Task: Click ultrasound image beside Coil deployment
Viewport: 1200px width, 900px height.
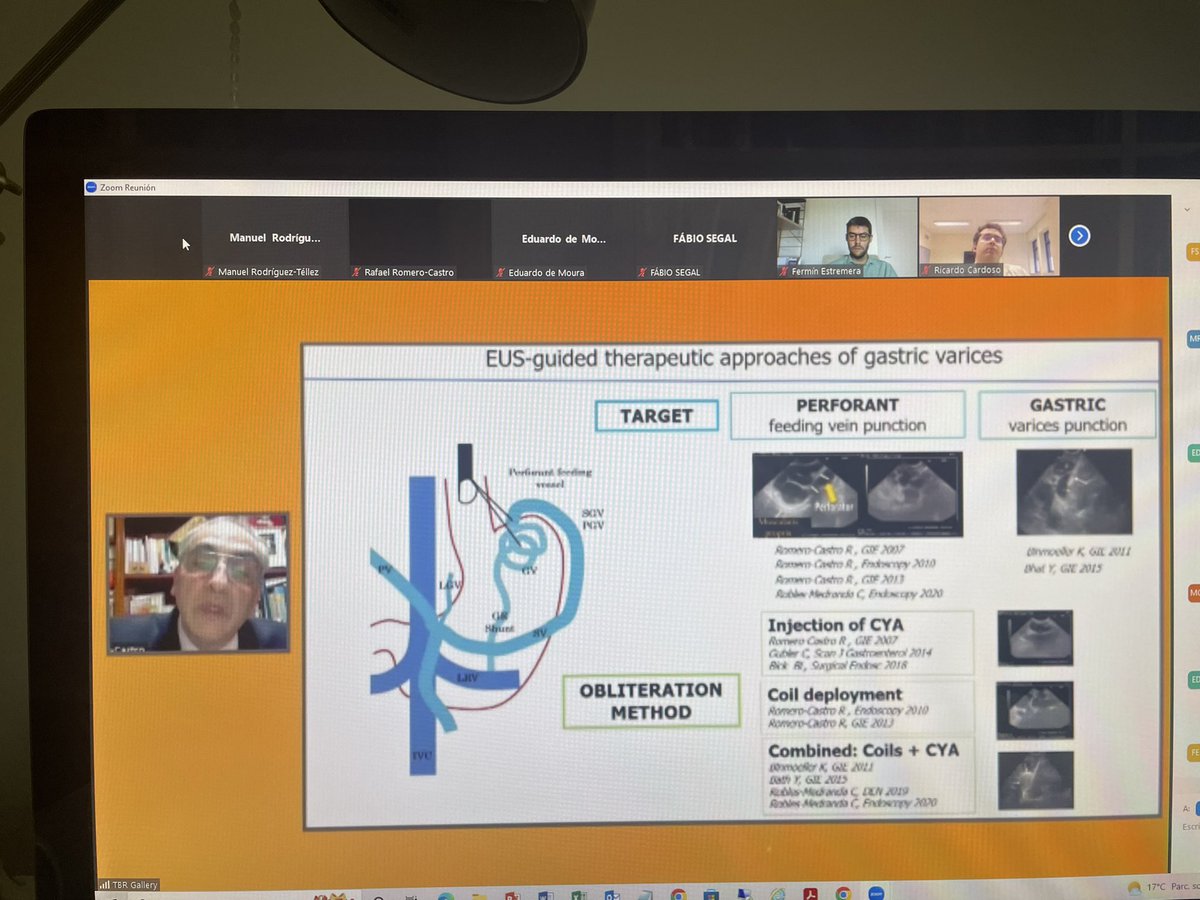Action: pyautogui.click(x=1035, y=710)
